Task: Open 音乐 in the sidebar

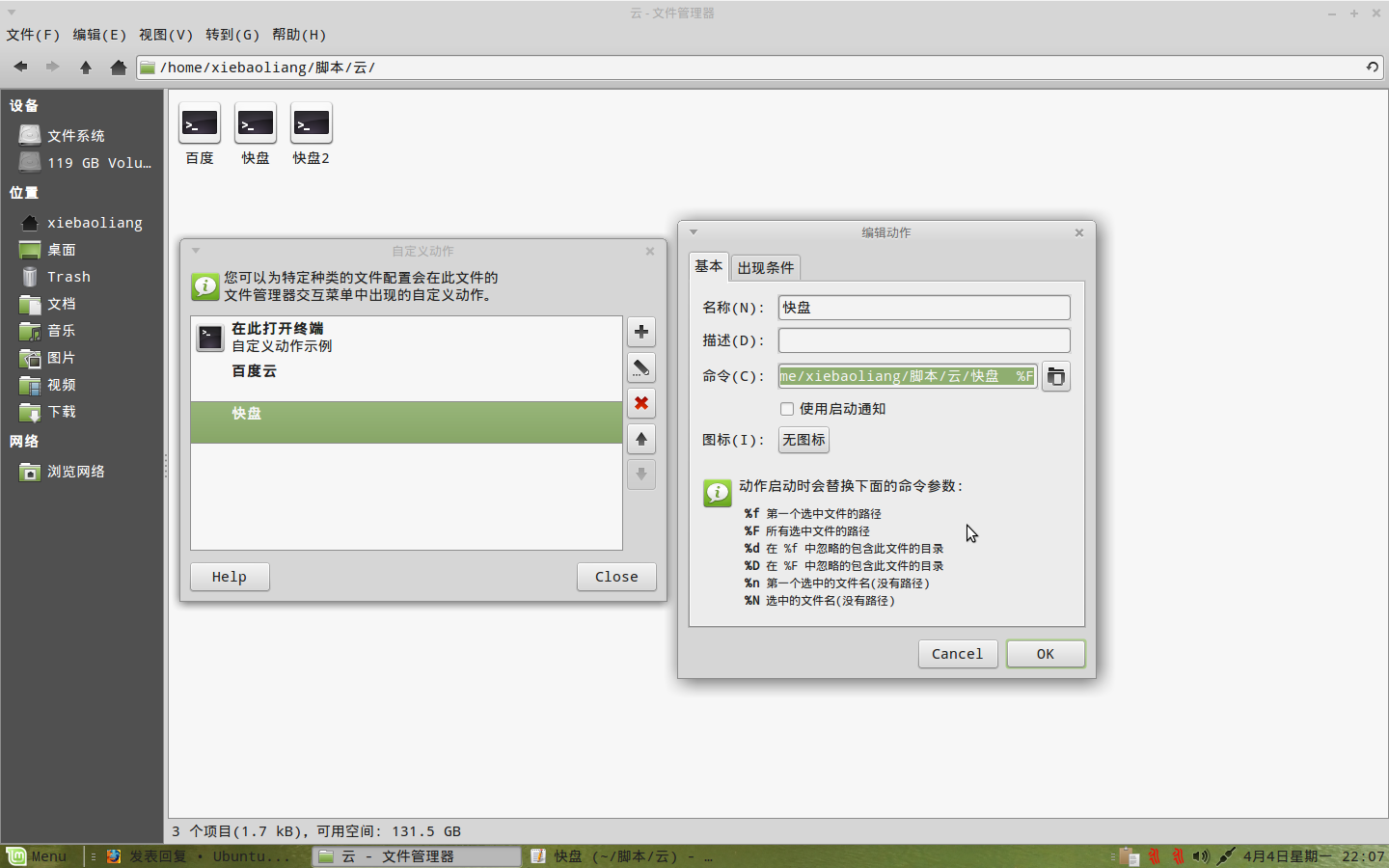Action: pyautogui.click(x=48, y=330)
